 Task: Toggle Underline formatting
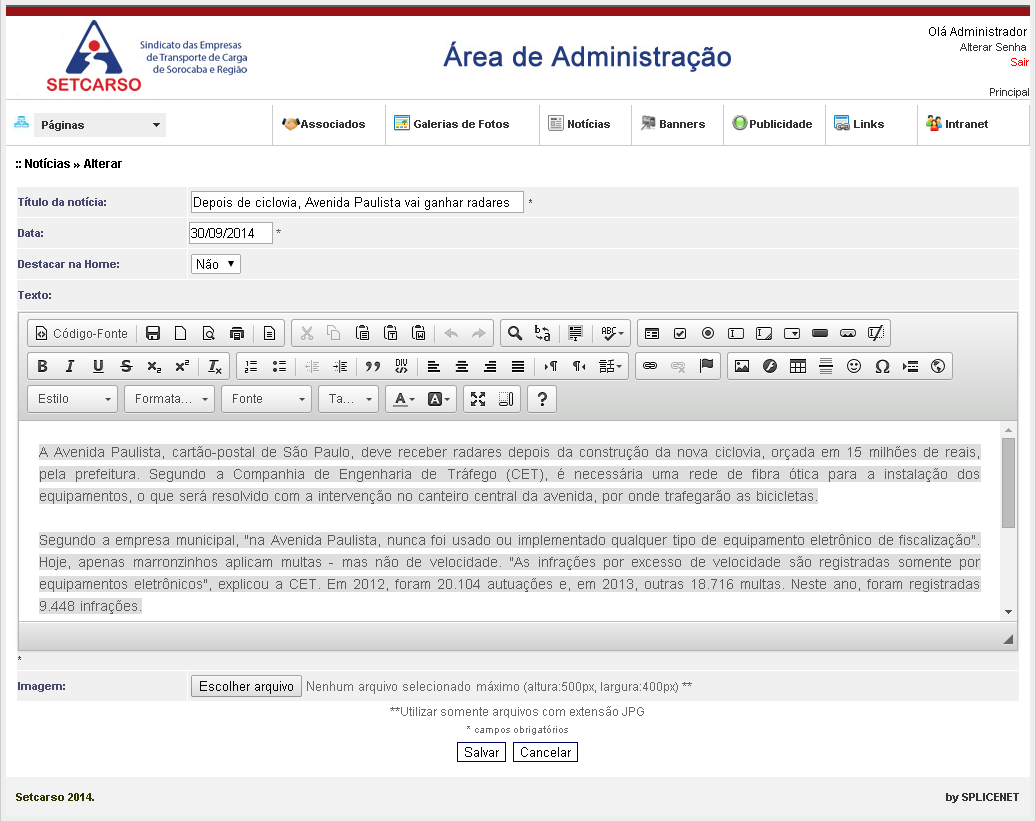coord(98,366)
